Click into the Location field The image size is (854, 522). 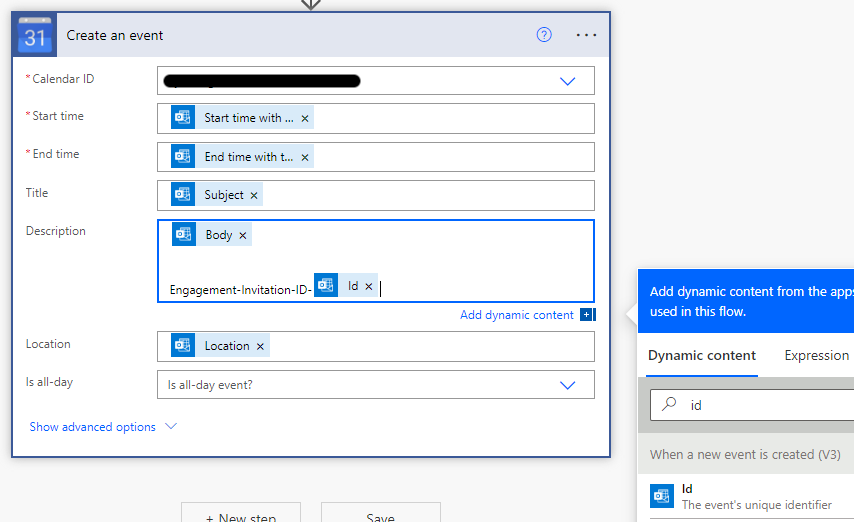point(376,346)
